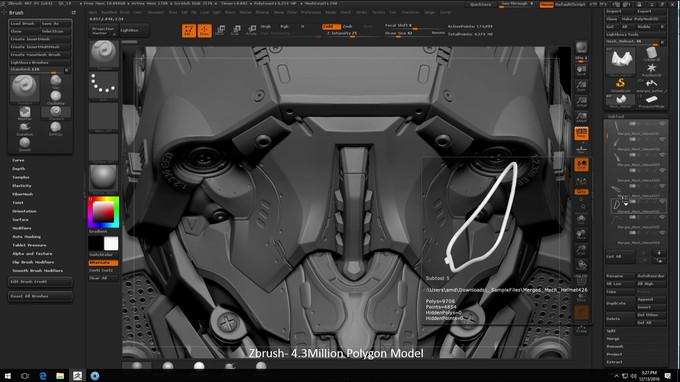Image resolution: width=680 pixels, height=382 pixels.
Task: Pick a color in the color picker
Action: 103,212
